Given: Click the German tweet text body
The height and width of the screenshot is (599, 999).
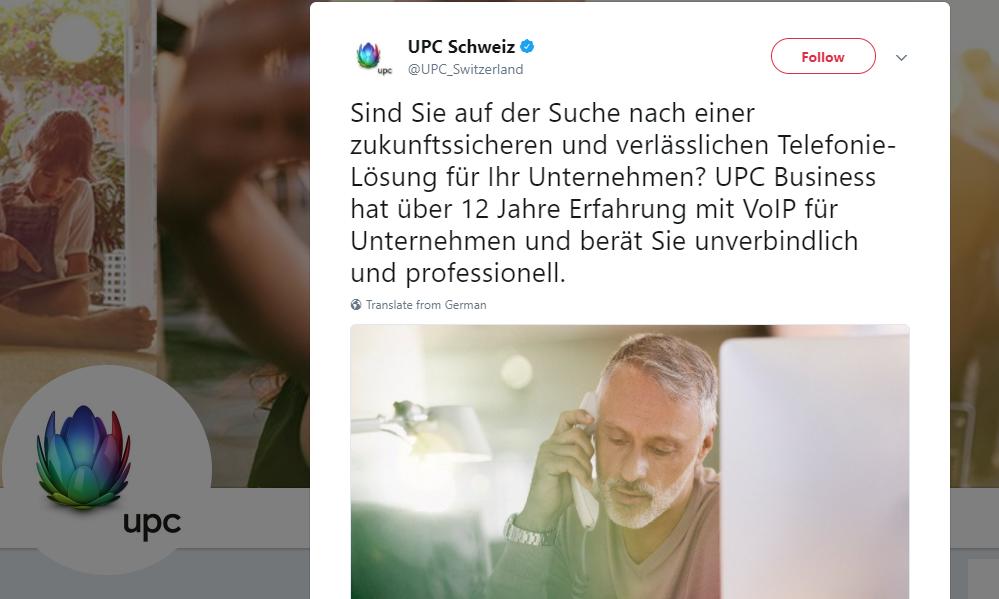Looking at the screenshot, I should (x=623, y=192).
